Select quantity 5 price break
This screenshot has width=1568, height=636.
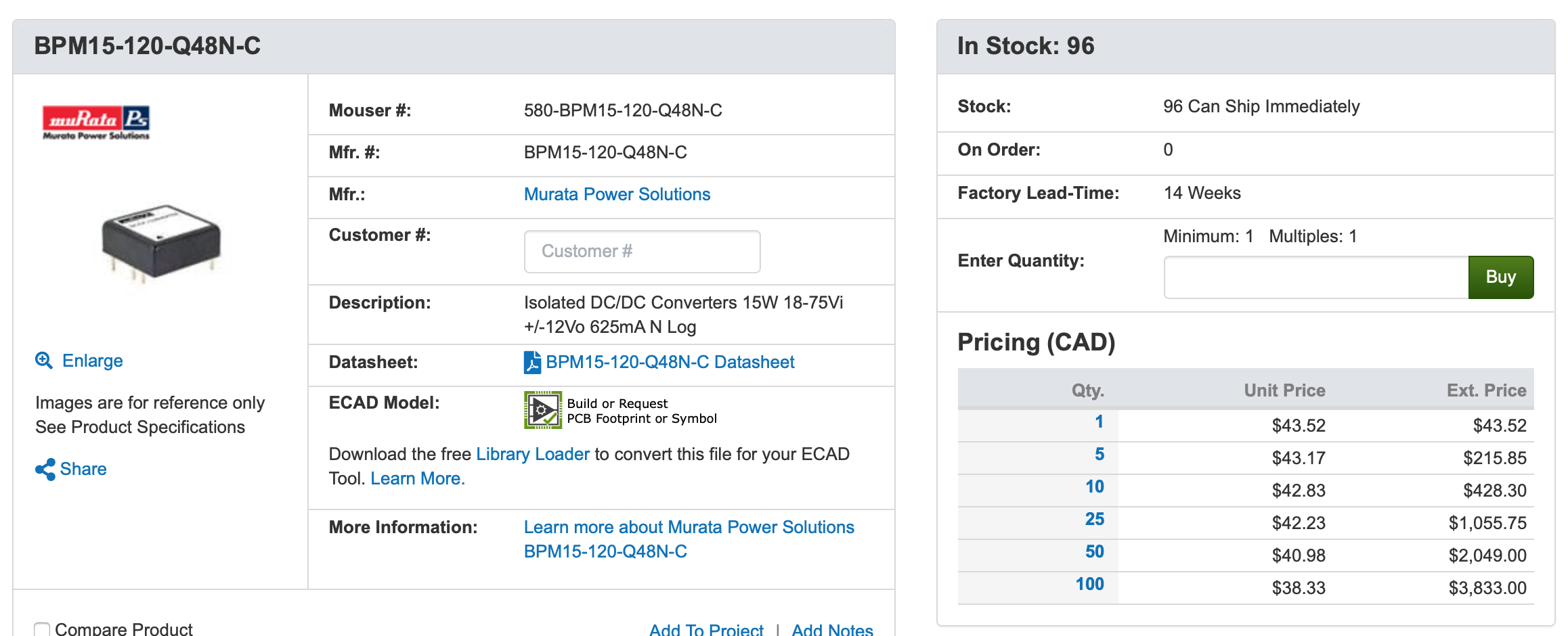click(1099, 454)
